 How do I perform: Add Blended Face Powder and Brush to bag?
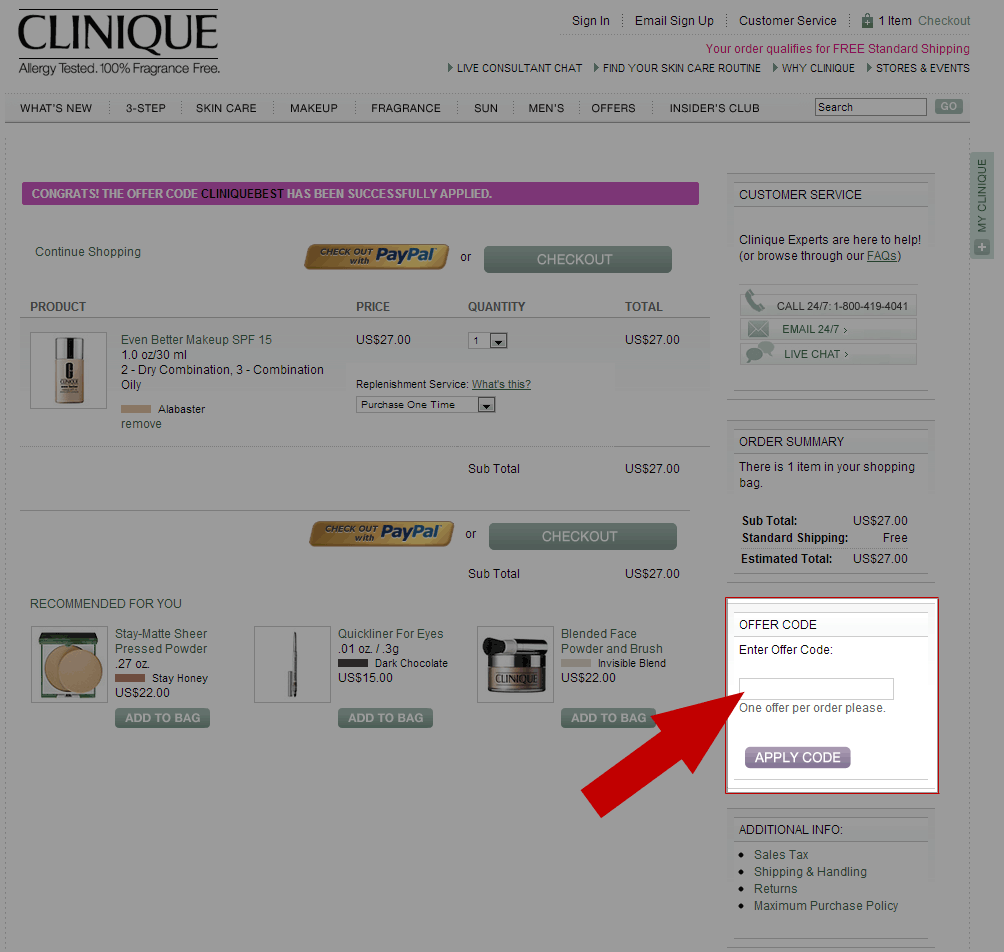608,718
